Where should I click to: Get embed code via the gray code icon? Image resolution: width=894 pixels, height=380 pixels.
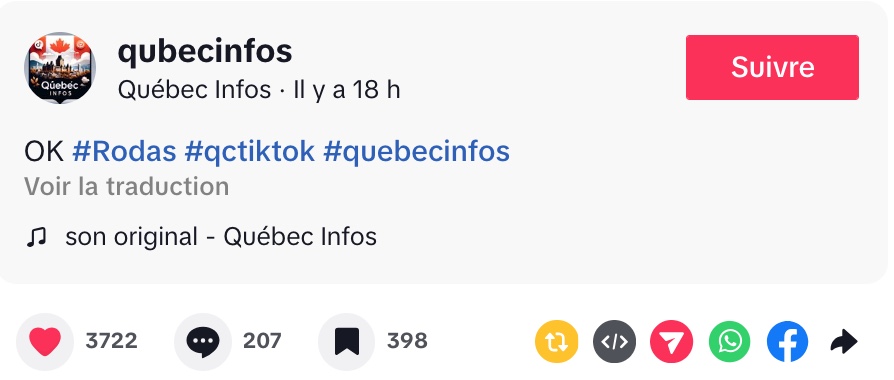[x=615, y=342]
